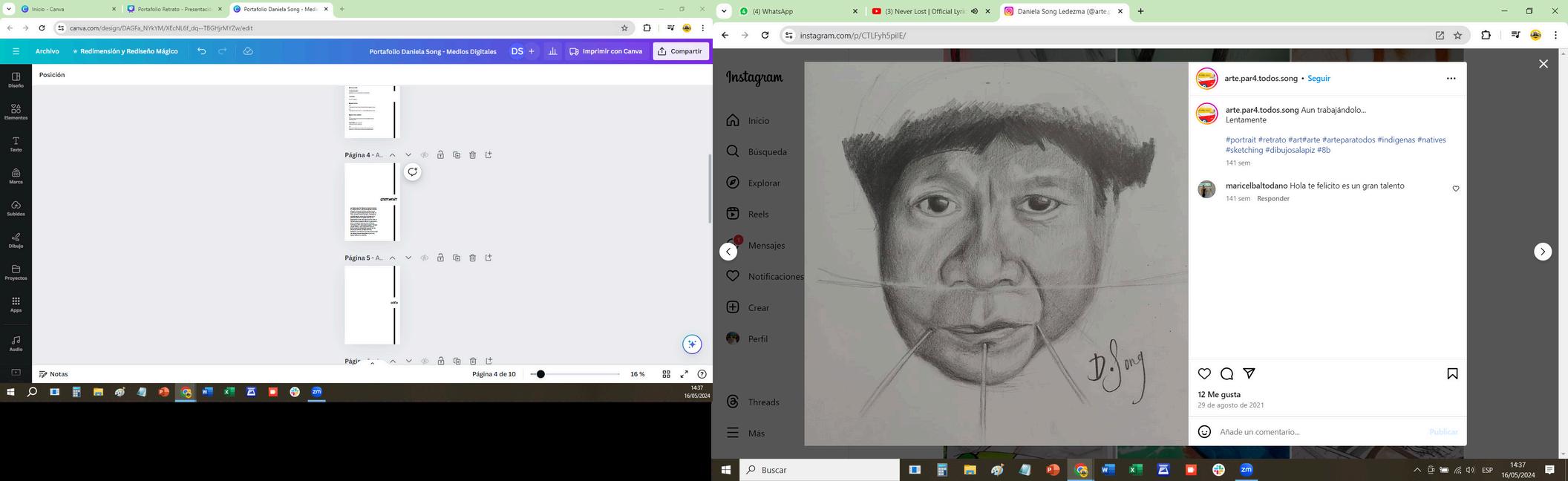Switch to the WhatsApp browser tab

[799, 11]
